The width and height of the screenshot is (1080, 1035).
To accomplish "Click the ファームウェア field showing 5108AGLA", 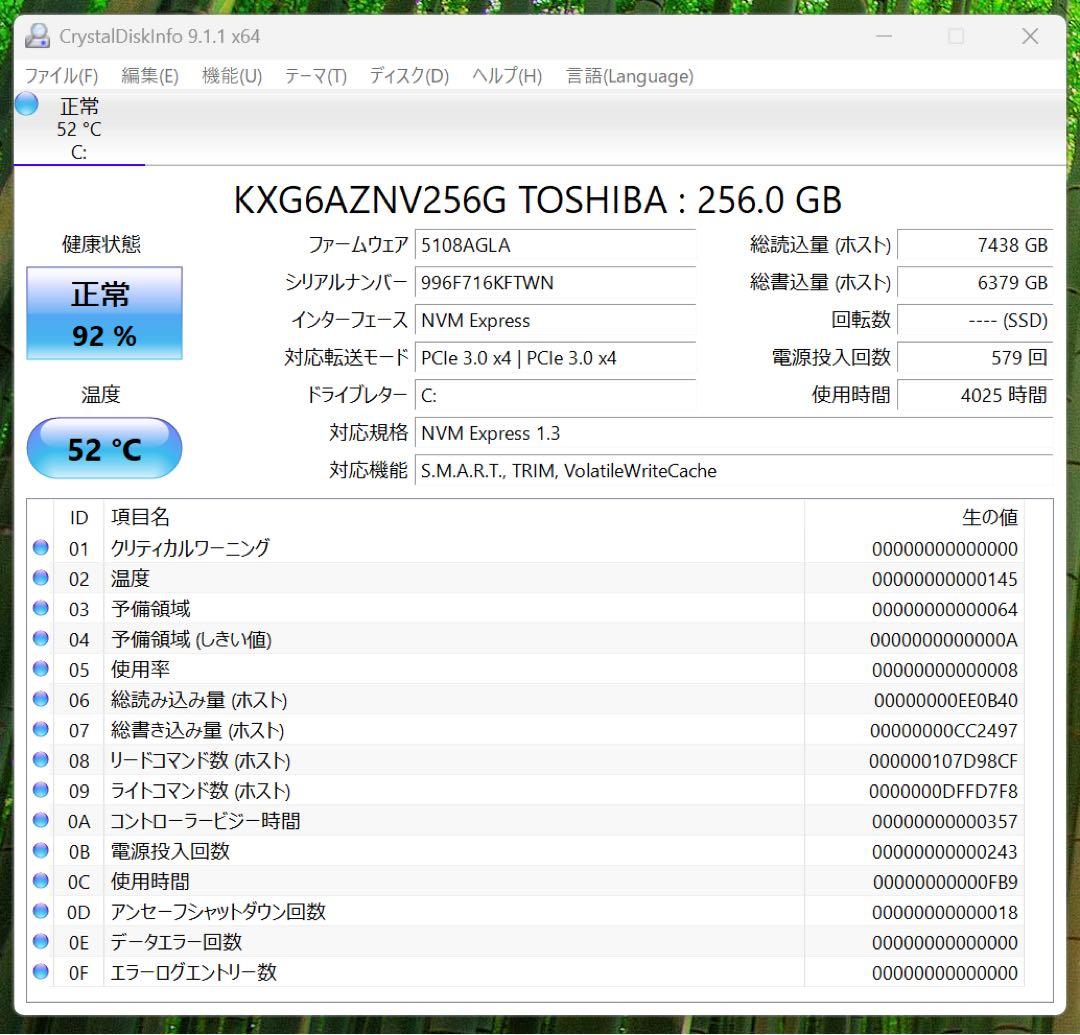I will [x=555, y=244].
